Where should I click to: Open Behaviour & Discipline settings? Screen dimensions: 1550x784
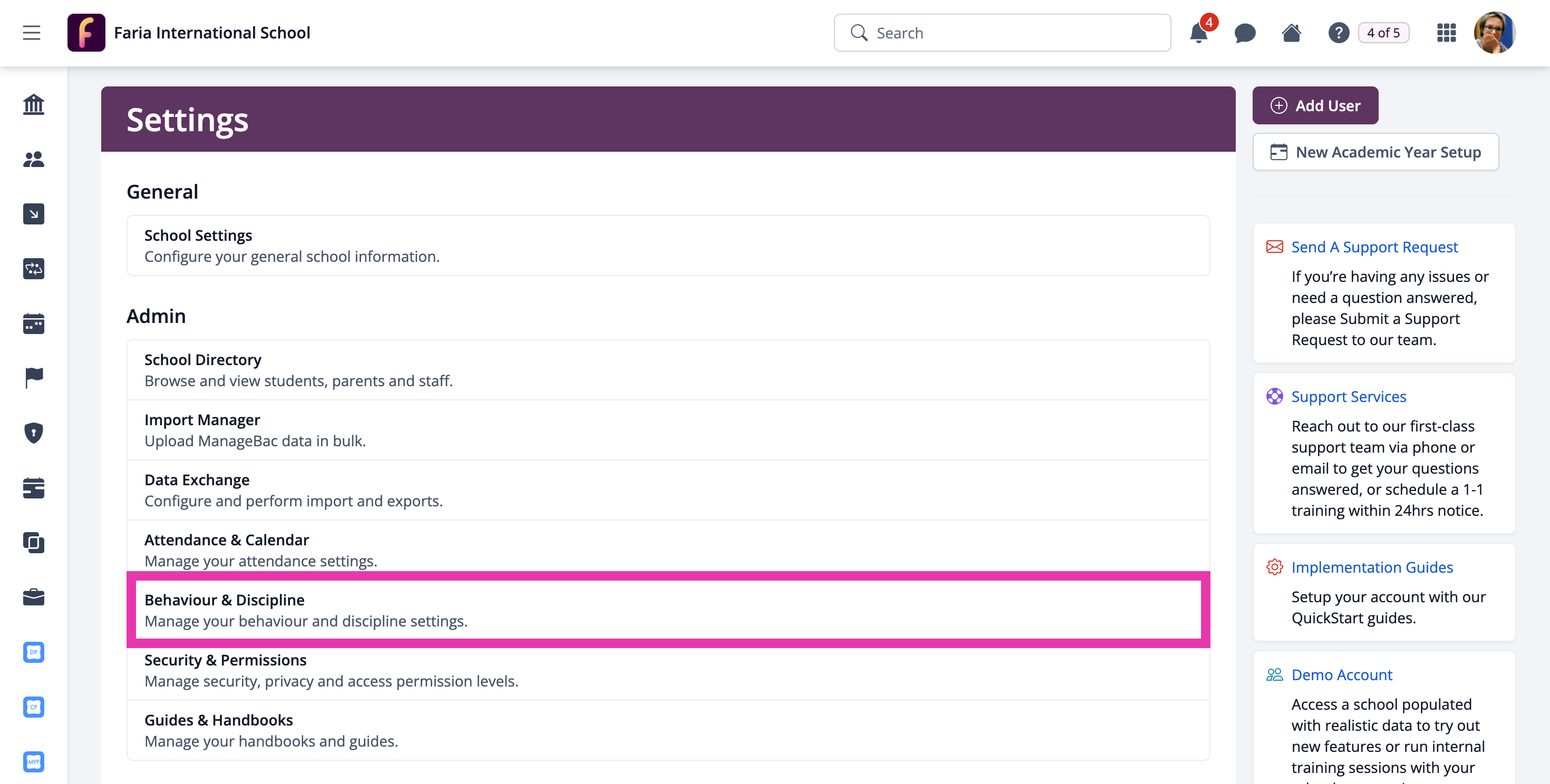(x=668, y=610)
